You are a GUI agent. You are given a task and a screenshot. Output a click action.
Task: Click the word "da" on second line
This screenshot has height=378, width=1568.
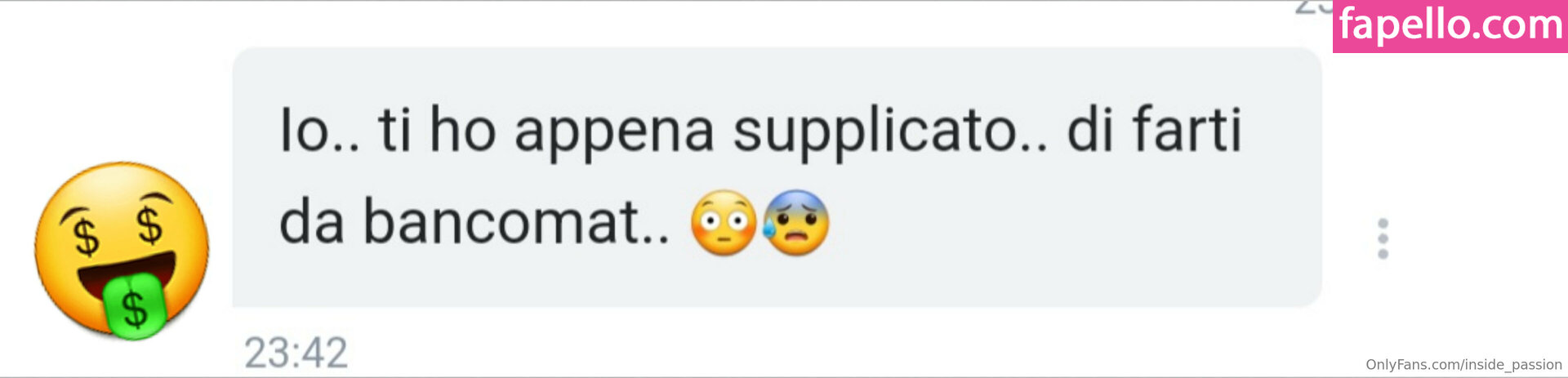pyautogui.click(x=311, y=221)
